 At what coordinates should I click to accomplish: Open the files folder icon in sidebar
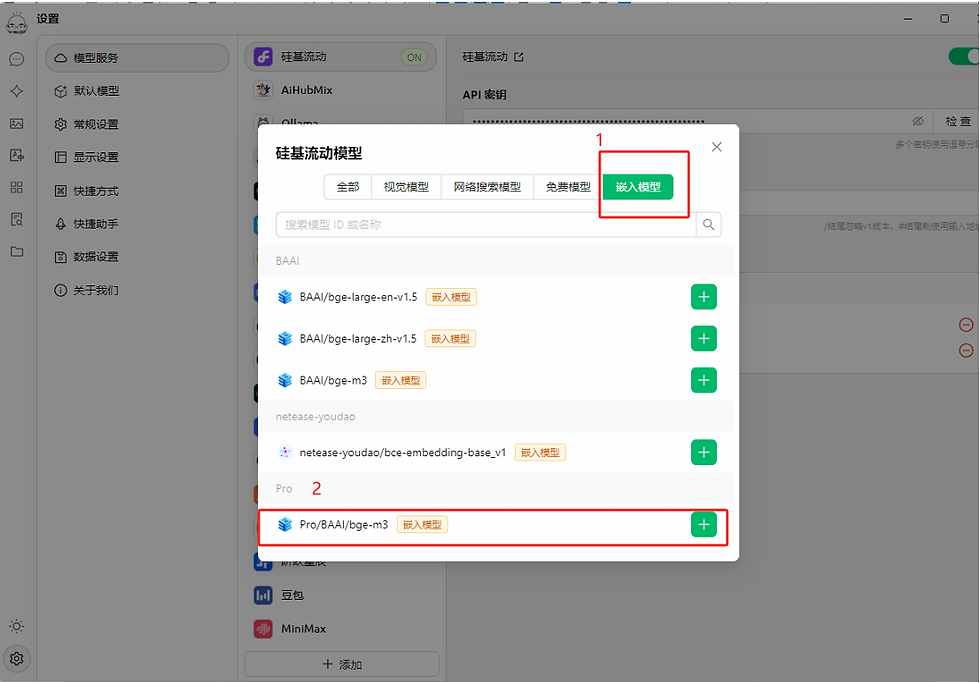(17, 251)
